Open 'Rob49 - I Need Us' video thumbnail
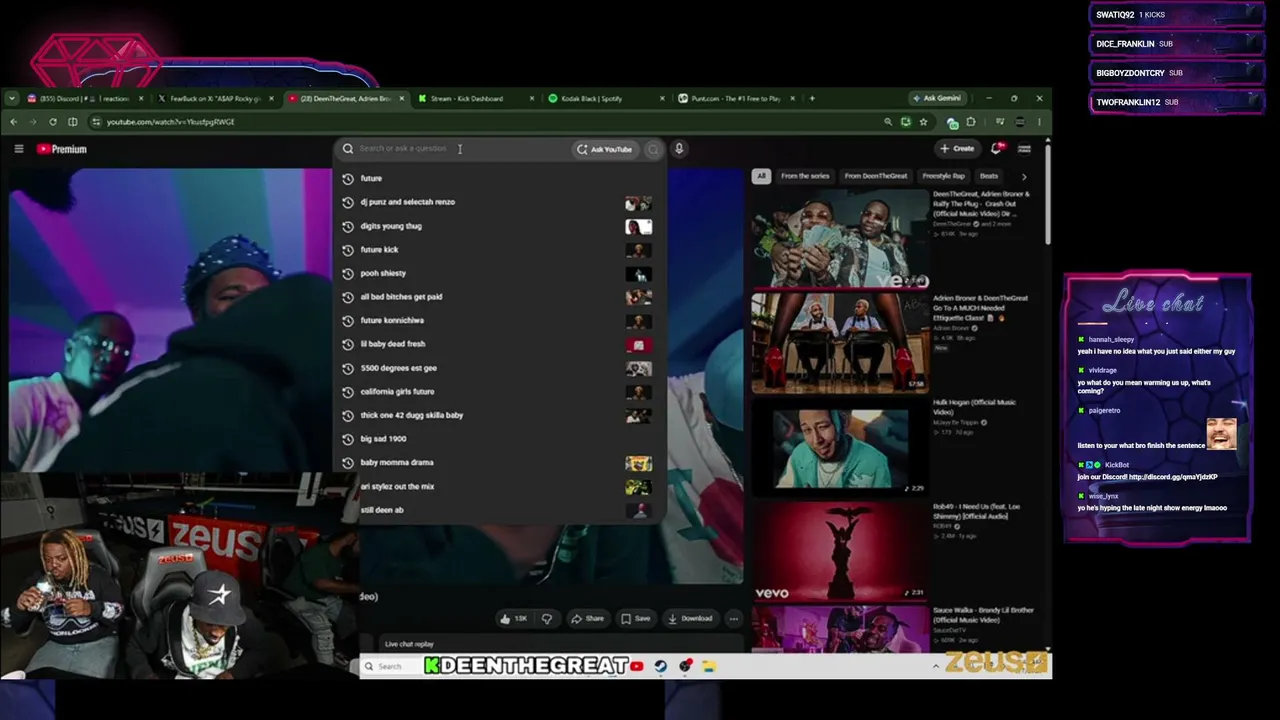1280x720 pixels. 840,551
